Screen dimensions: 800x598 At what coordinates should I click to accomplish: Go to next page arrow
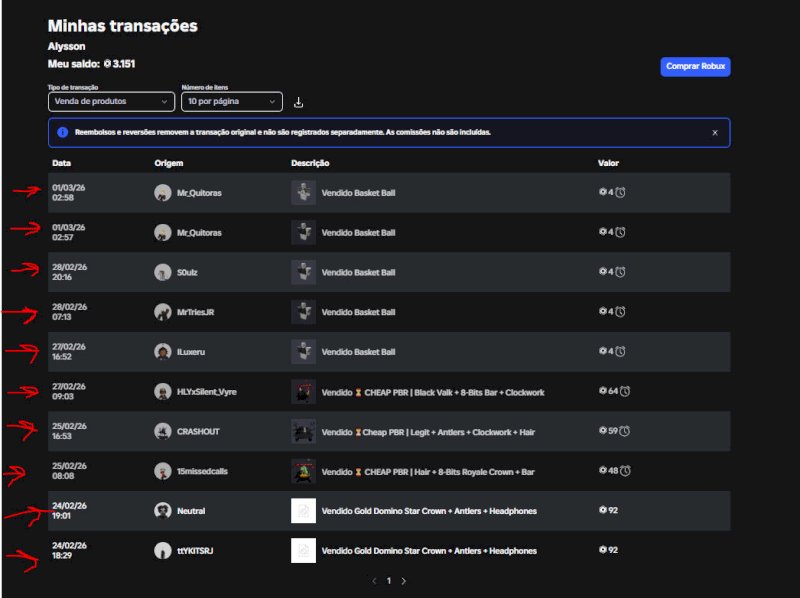pos(403,580)
